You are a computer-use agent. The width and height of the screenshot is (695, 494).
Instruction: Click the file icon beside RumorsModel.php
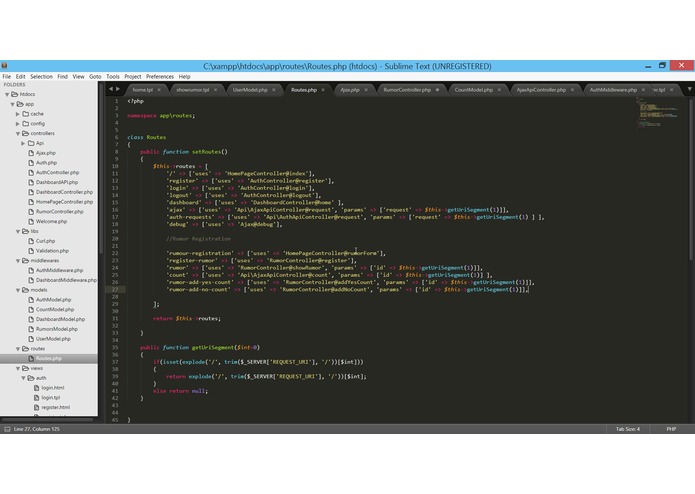click(x=31, y=329)
